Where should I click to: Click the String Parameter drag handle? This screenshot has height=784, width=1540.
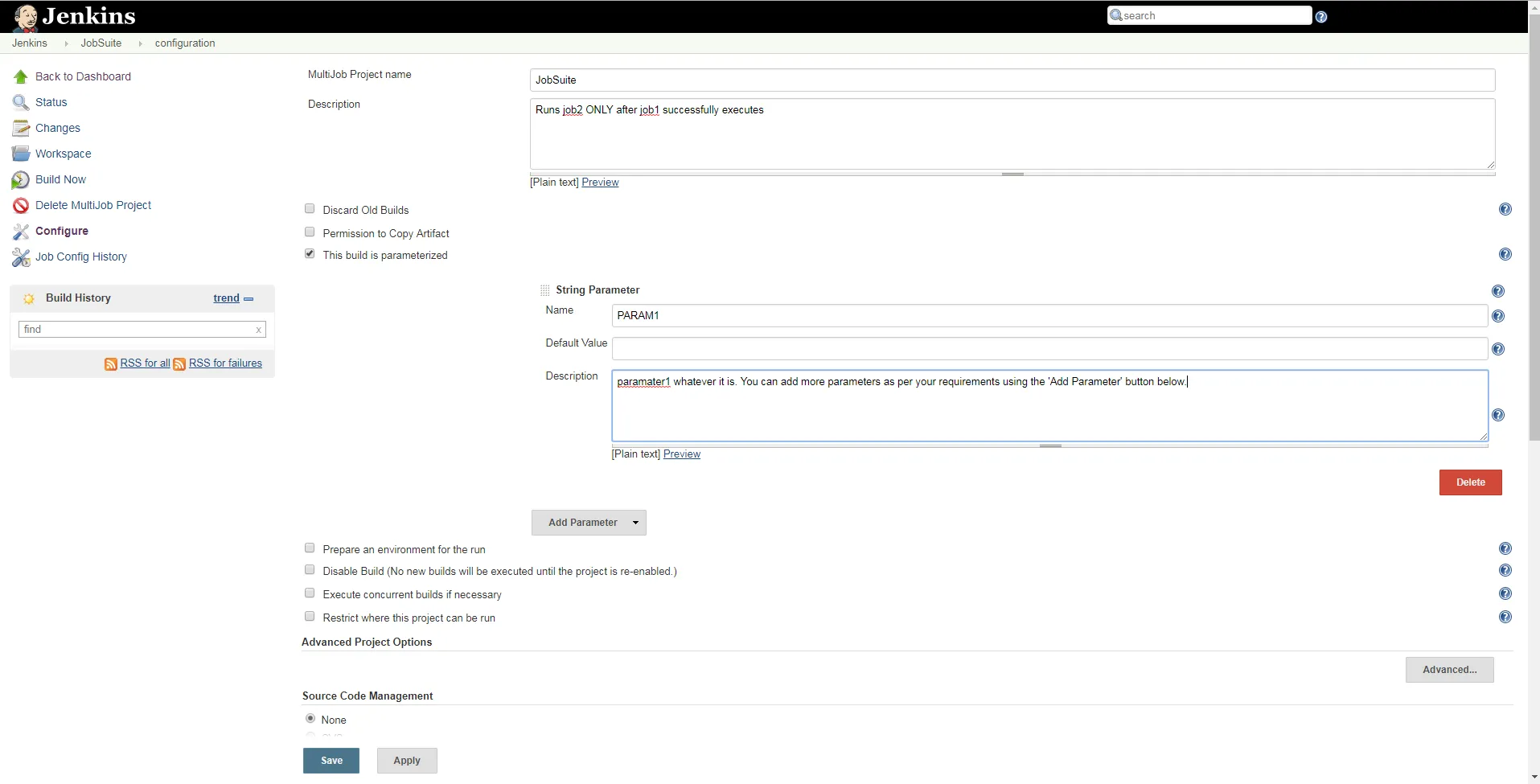(545, 290)
